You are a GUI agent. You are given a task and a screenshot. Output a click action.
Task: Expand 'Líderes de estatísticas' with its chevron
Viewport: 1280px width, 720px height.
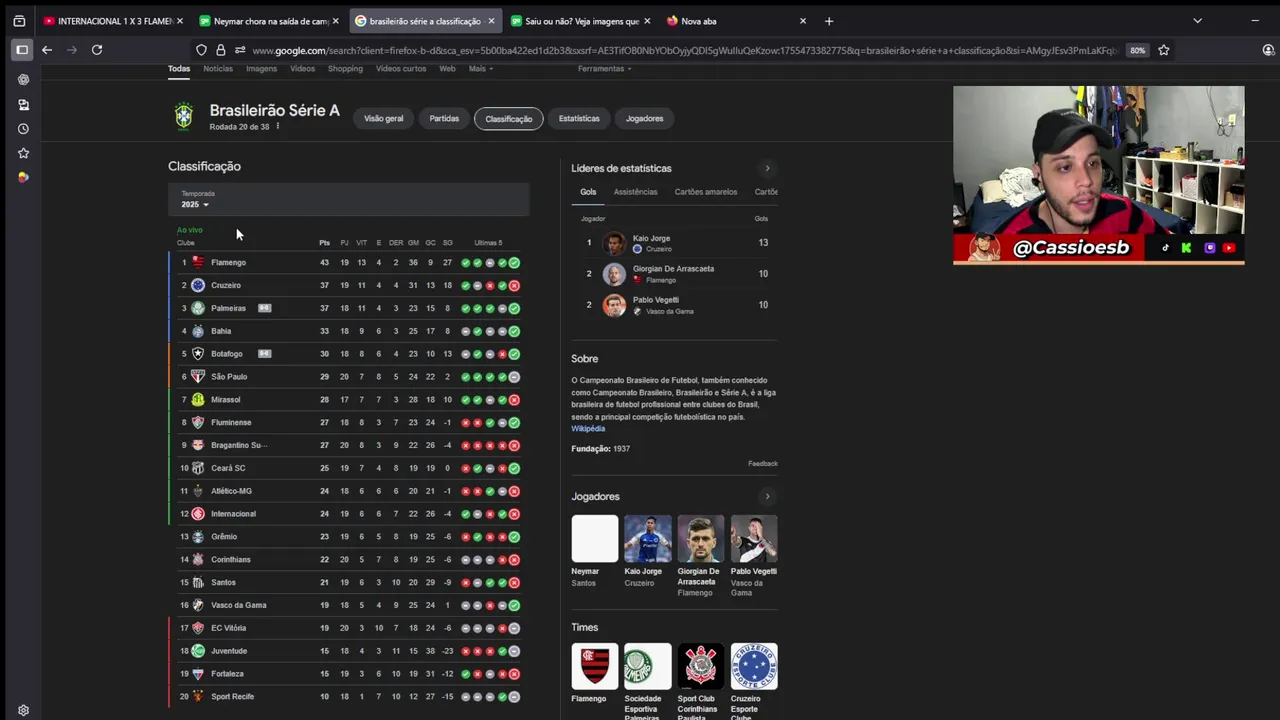(767, 168)
